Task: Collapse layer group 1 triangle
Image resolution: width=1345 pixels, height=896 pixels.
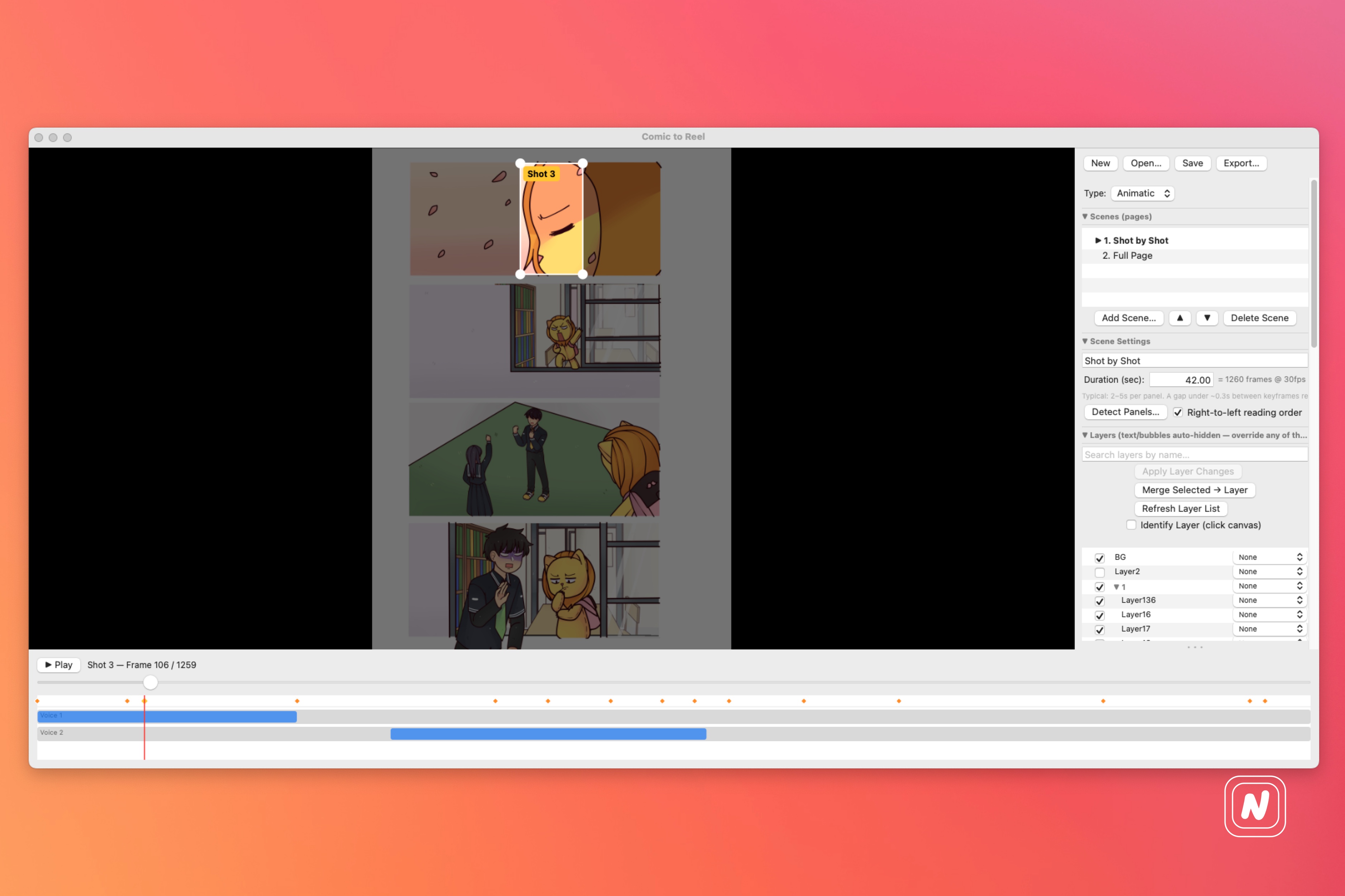Action: coord(1116,587)
